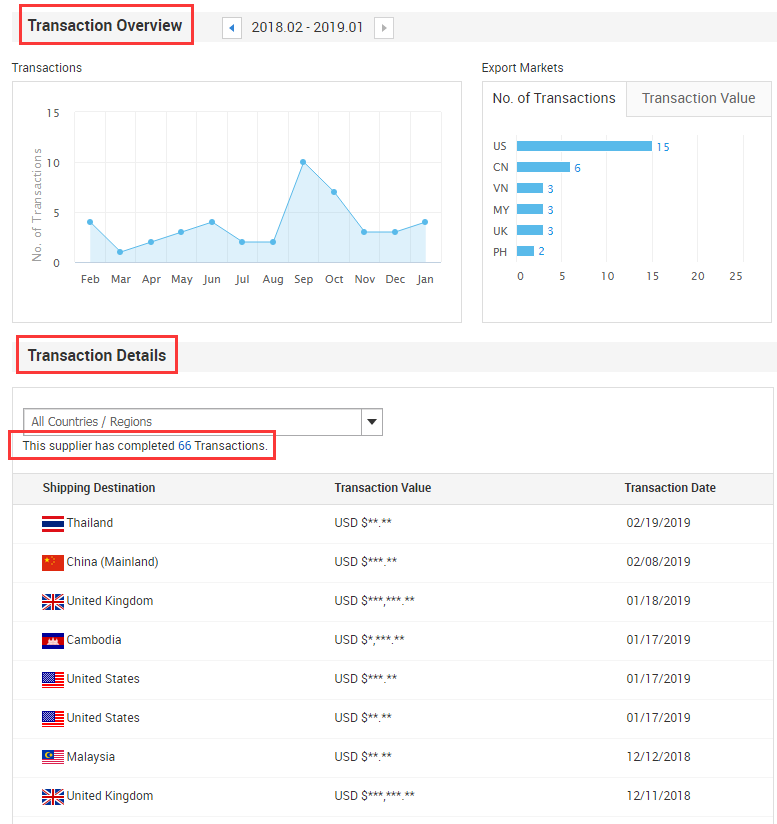
Task: Click the CN bar in Export Markets
Action: click(x=543, y=167)
